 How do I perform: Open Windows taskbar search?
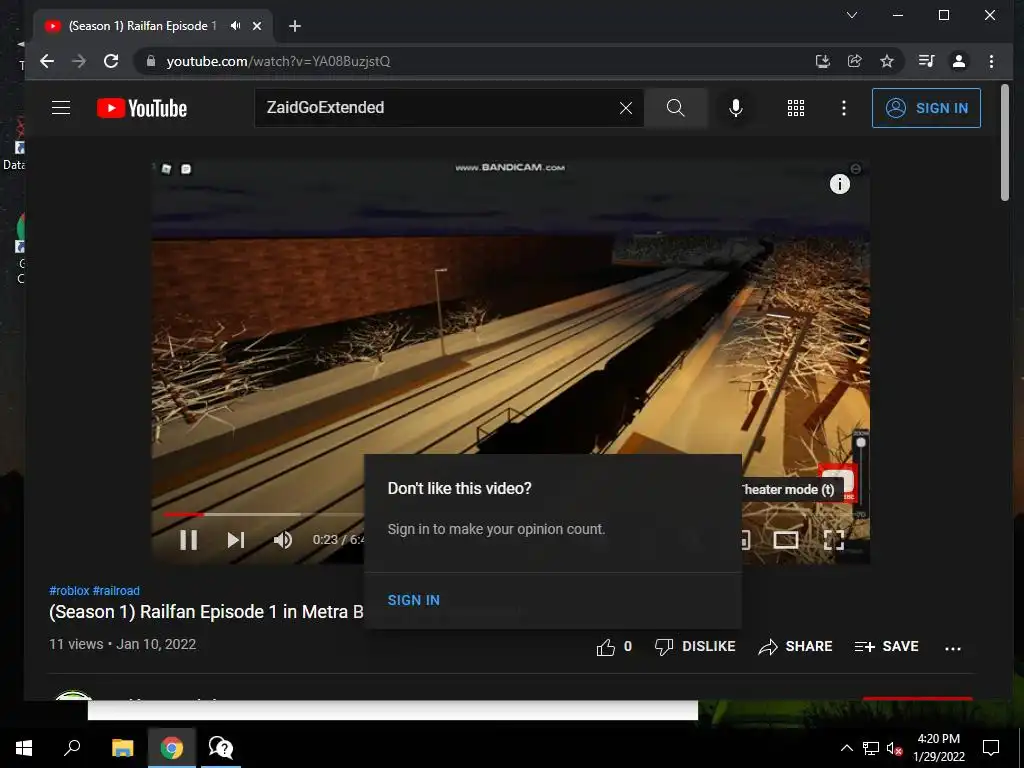[72, 748]
